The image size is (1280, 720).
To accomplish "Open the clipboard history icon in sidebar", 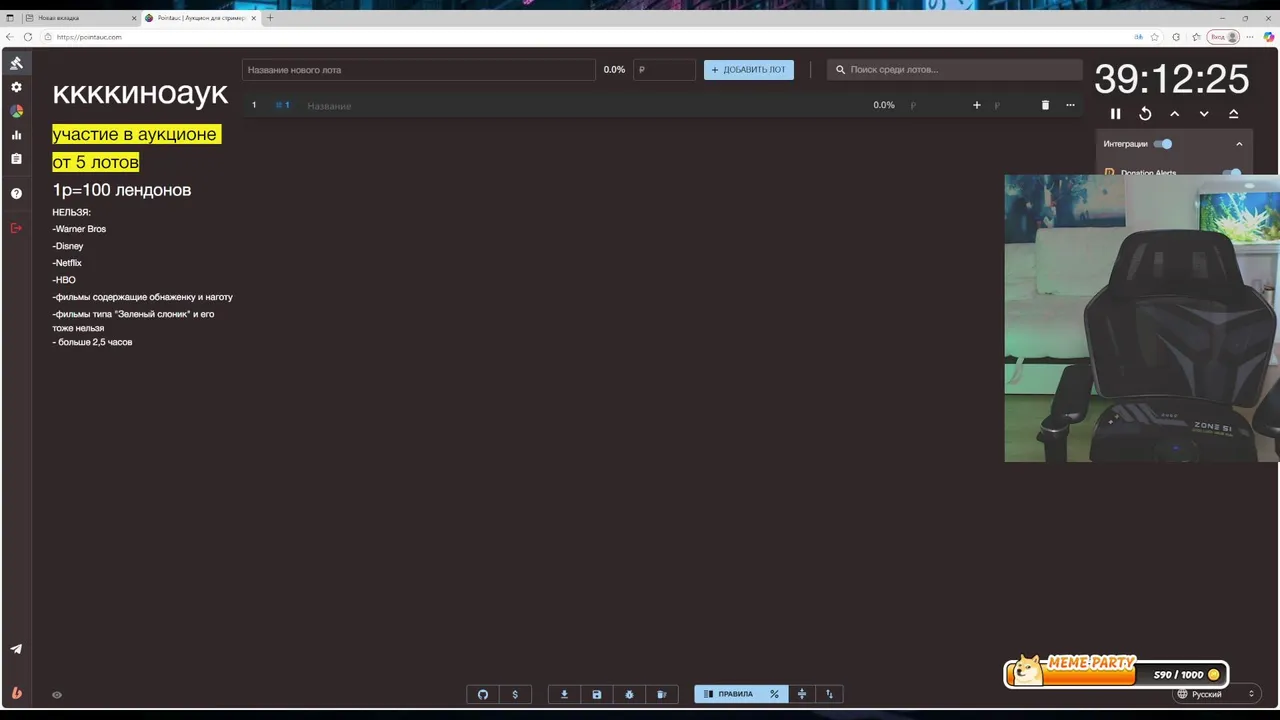I will [16, 159].
